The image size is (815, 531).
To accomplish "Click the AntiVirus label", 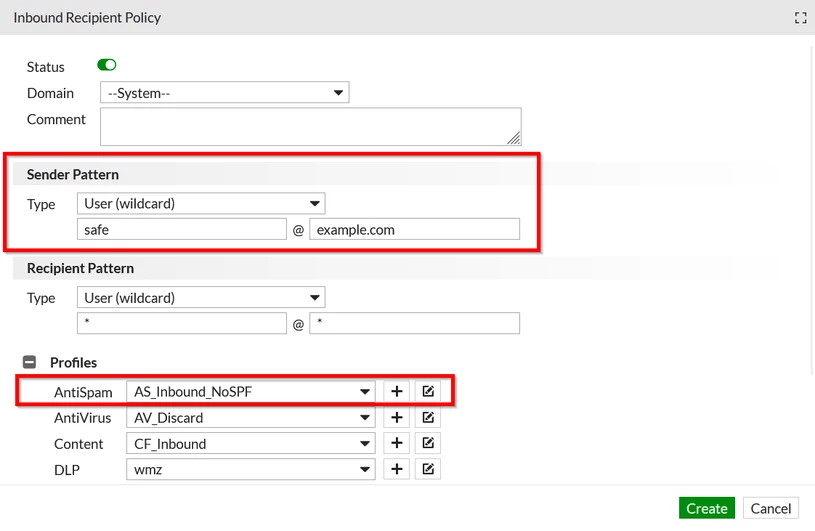I will click(x=83, y=418).
